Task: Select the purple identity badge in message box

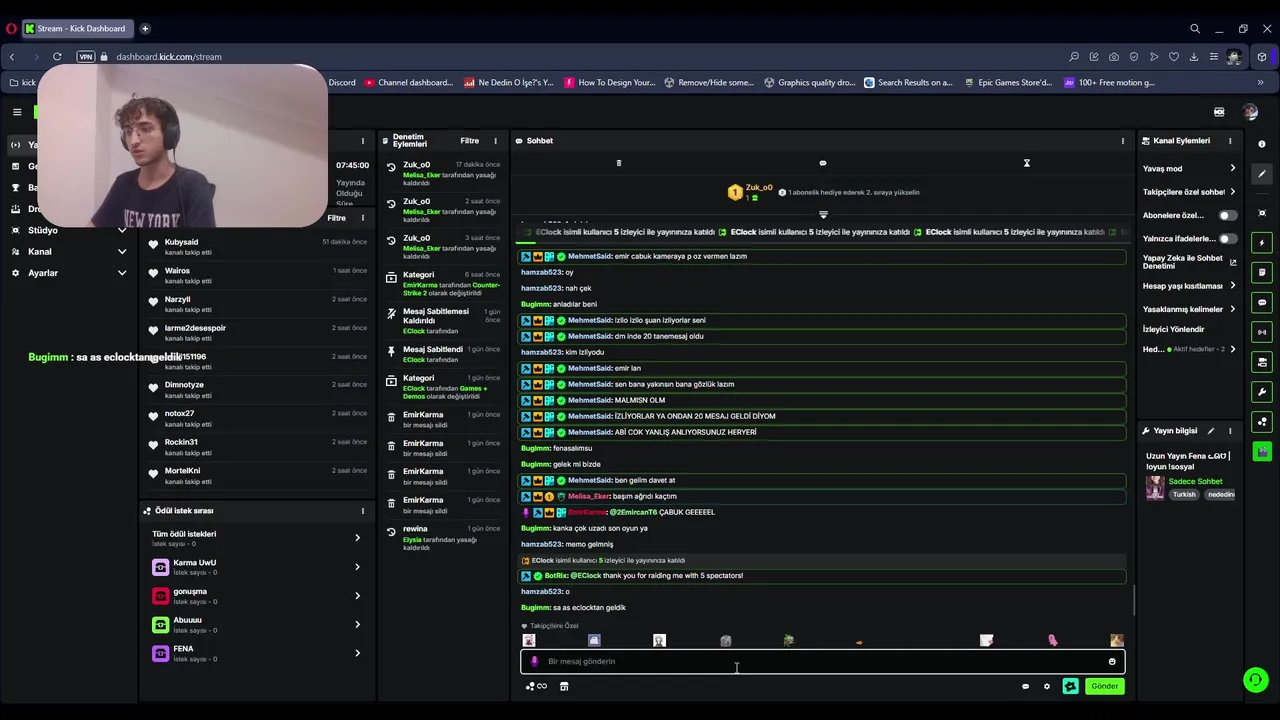Action: click(534, 661)
